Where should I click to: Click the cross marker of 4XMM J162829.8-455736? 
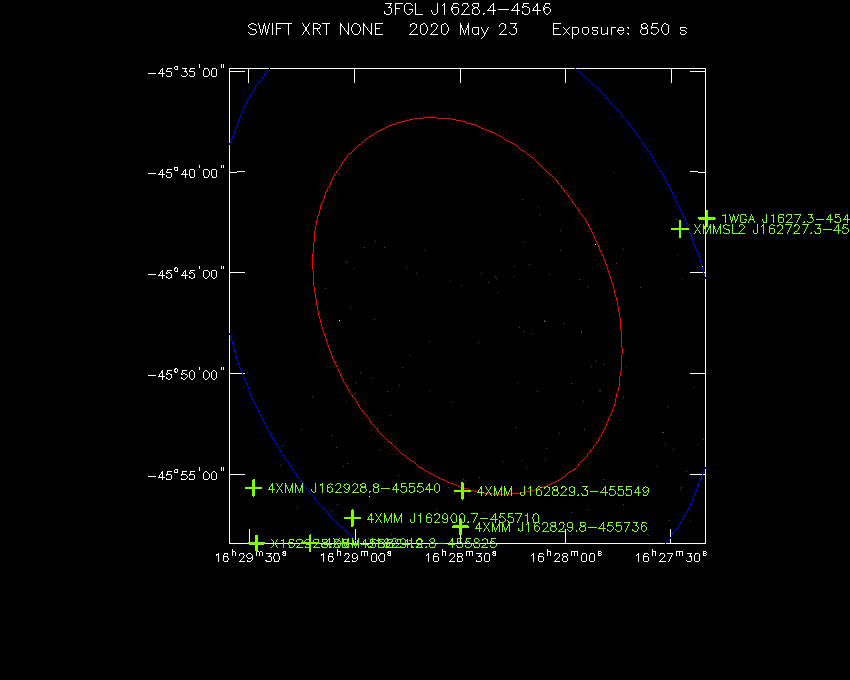tap(460, 527)
